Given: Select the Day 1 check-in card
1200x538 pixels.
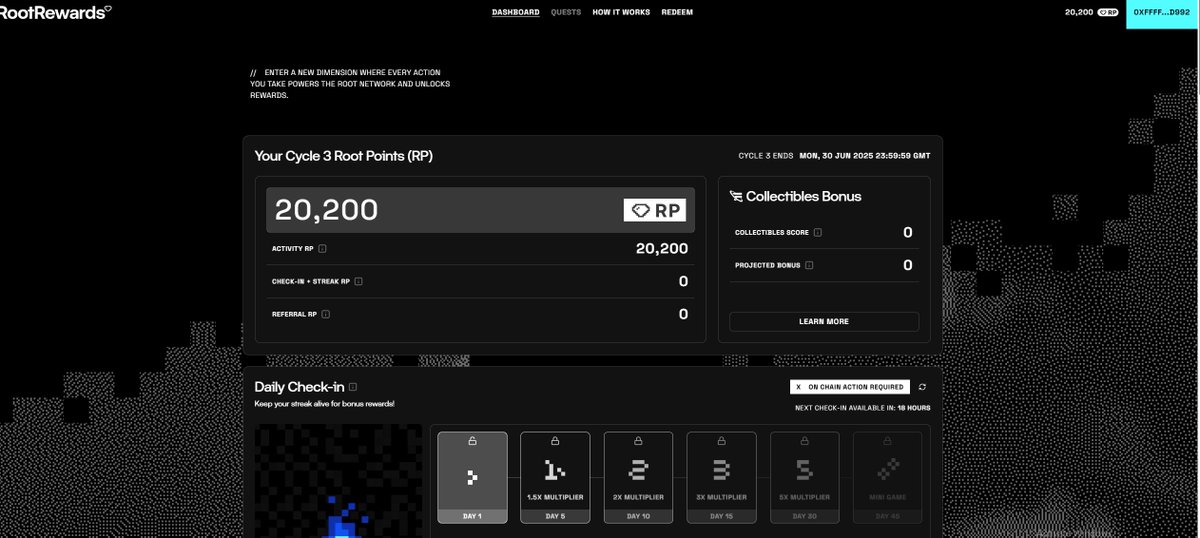Looking at the screenshot, I should pyautogui.click(x=472, y=477).
